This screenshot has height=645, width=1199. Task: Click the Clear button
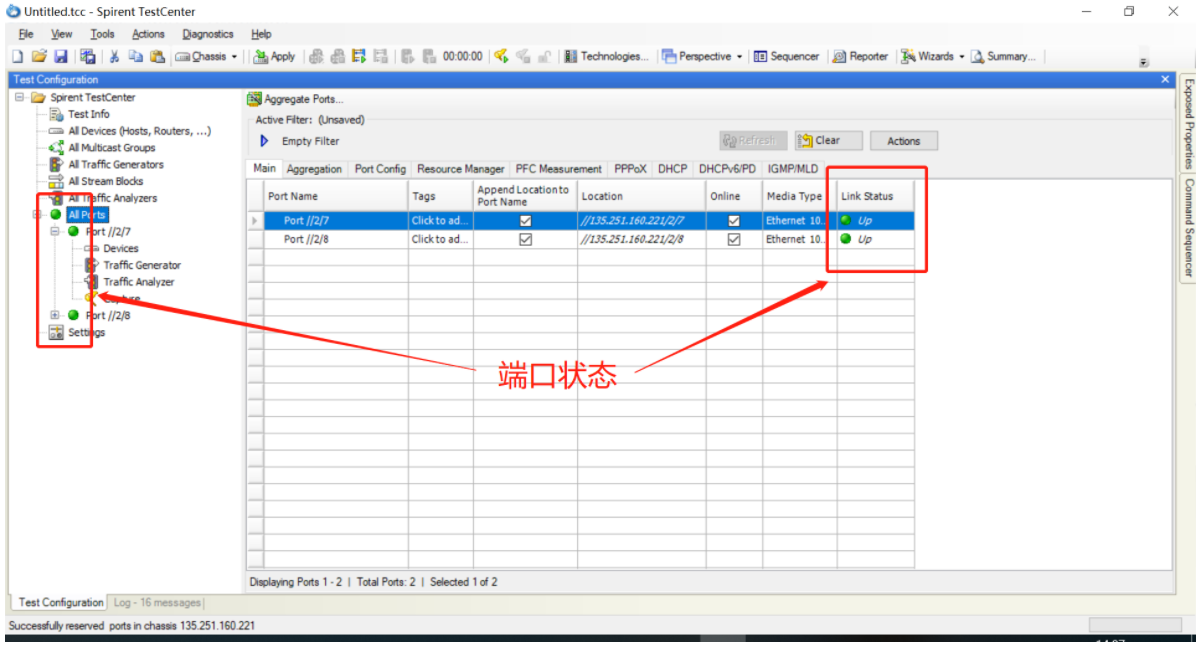[827, 140]
